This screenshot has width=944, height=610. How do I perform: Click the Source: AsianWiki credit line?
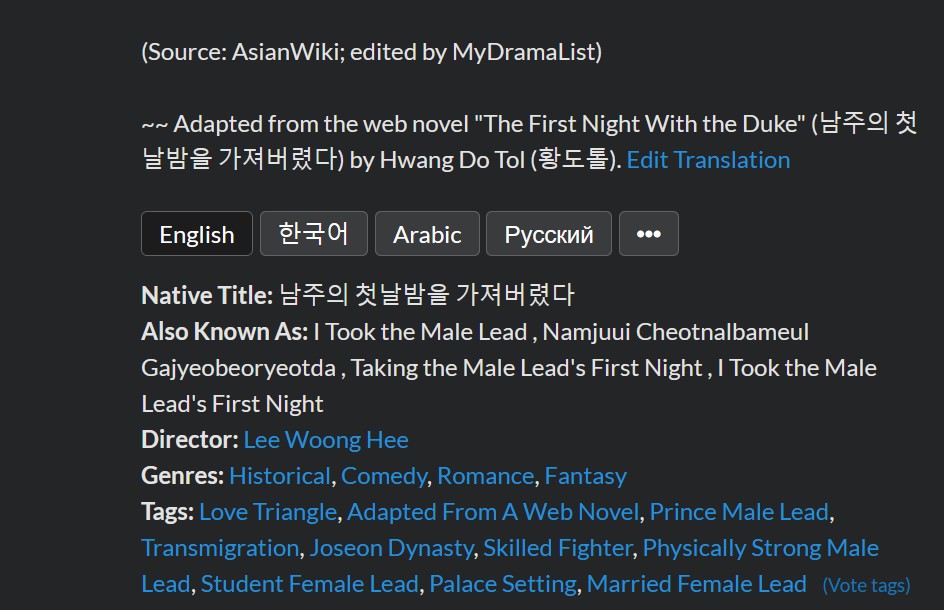pyautogui.click(x=371, y=52)
